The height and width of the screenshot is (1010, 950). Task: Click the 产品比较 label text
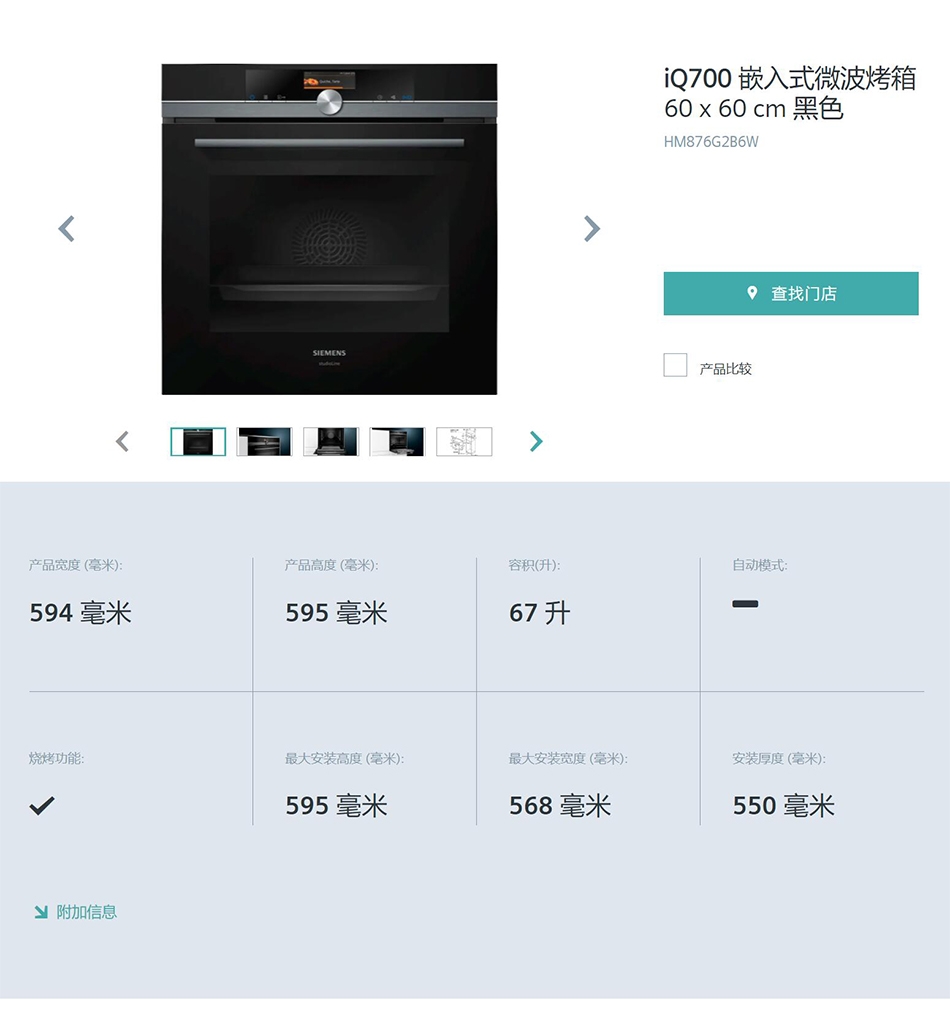[725, 368]
